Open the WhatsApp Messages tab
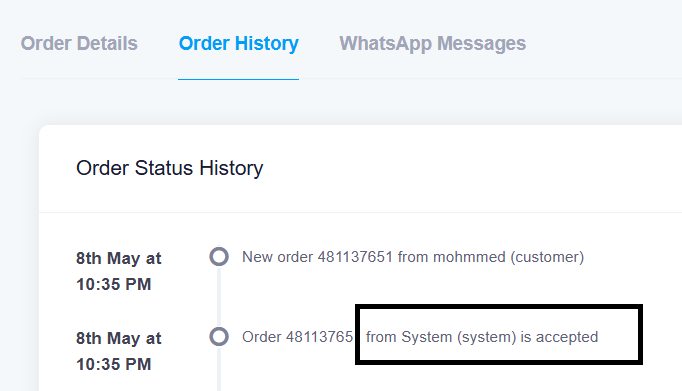This screenshot has height=391, width=682. (x=433, y=43)
